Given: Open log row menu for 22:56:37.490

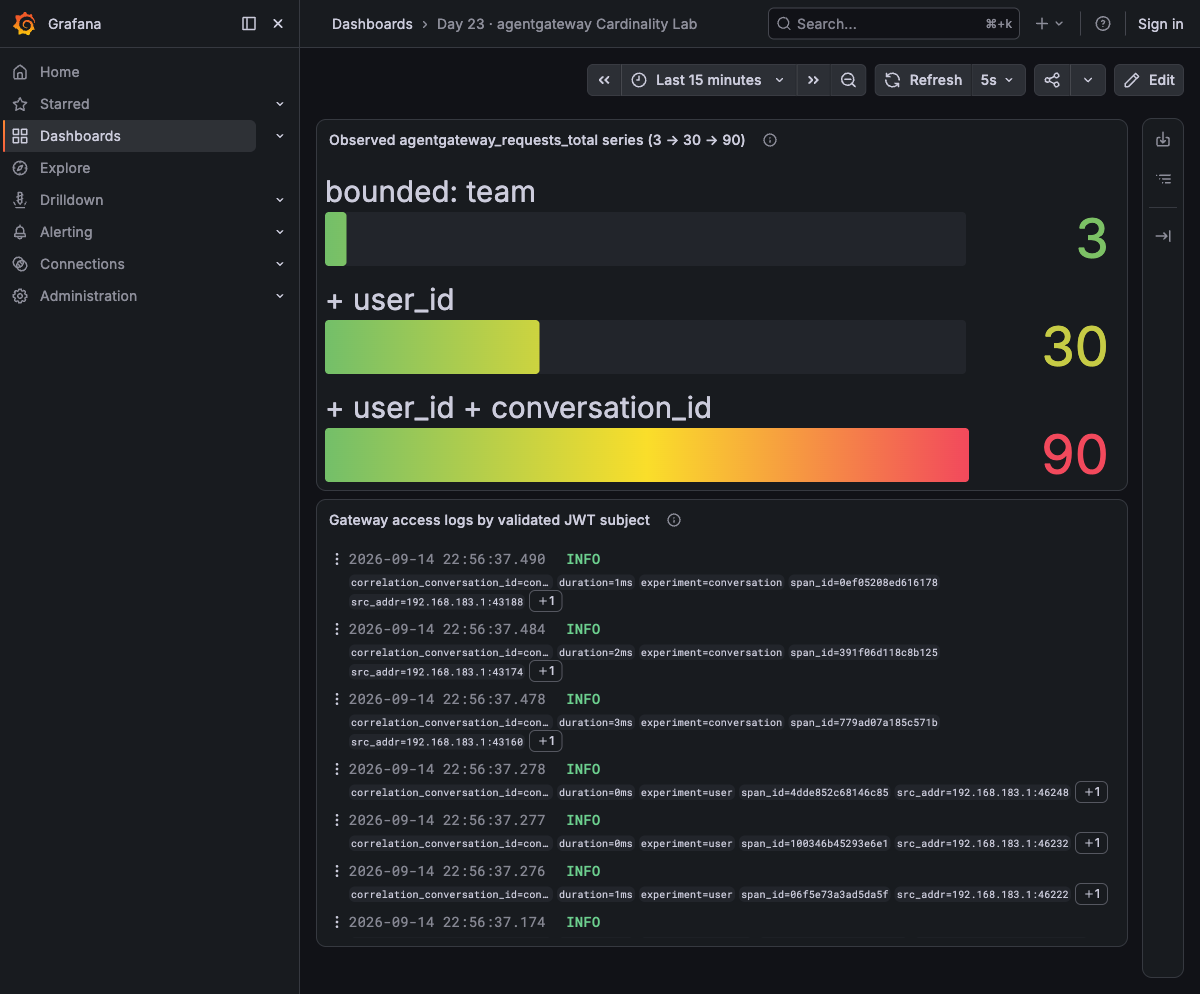Looking at the screenshot, I should pyautogui.click(x=337, y=559).
